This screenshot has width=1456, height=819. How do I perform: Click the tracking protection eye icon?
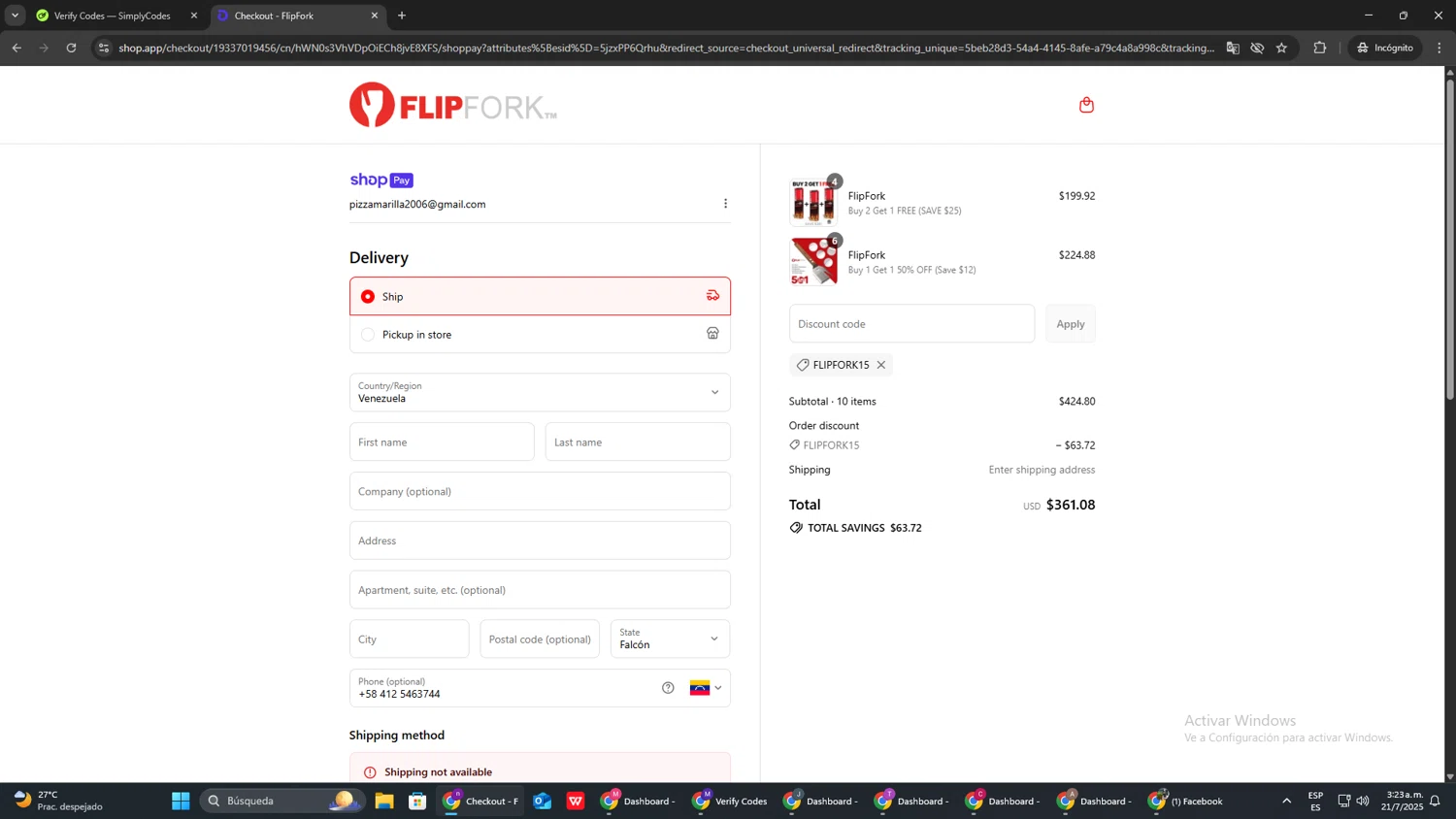coord(1257,48)
